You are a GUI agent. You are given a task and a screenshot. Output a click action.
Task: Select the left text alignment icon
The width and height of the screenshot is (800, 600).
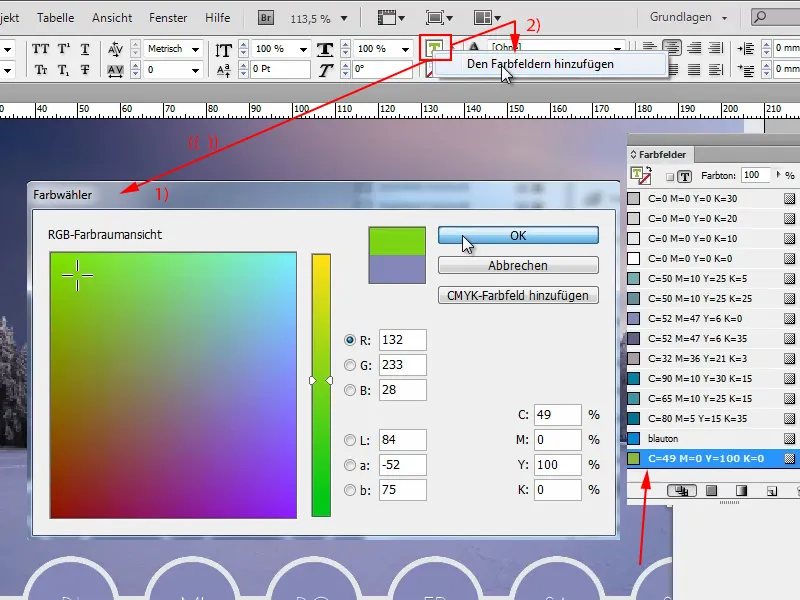coord(649,48)
